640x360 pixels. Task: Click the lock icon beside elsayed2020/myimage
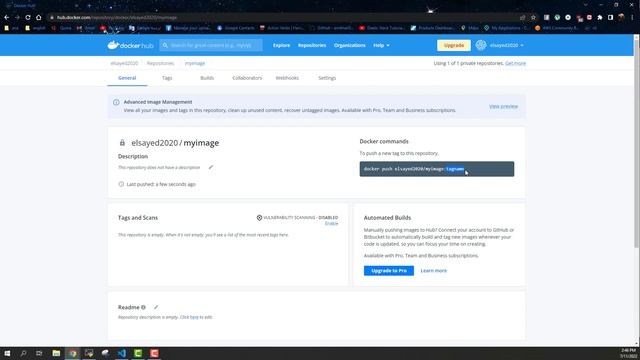pyautogui.click(x=122, y=143)
